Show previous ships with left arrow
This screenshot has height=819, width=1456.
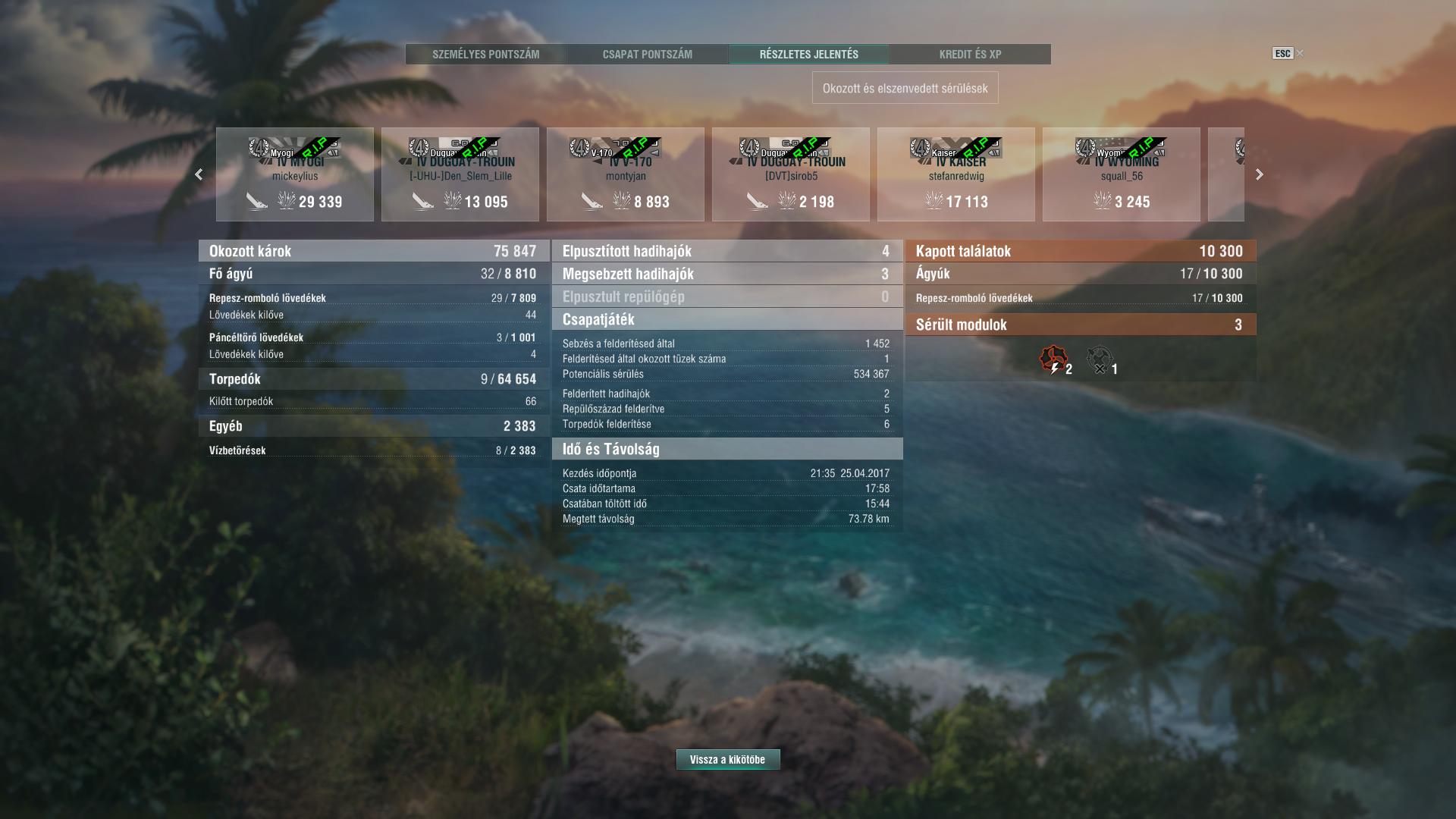click(x=199, y=174)
